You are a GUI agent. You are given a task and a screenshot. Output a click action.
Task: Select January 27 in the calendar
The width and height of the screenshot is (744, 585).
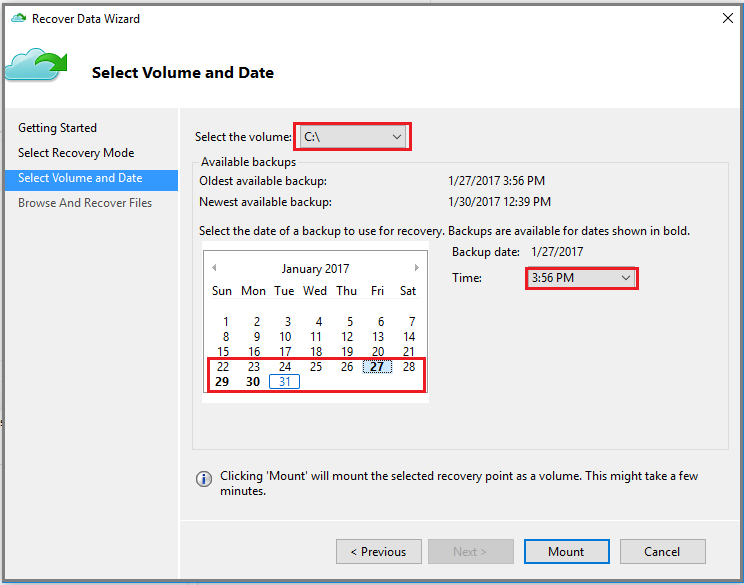(x=377, y=367)
